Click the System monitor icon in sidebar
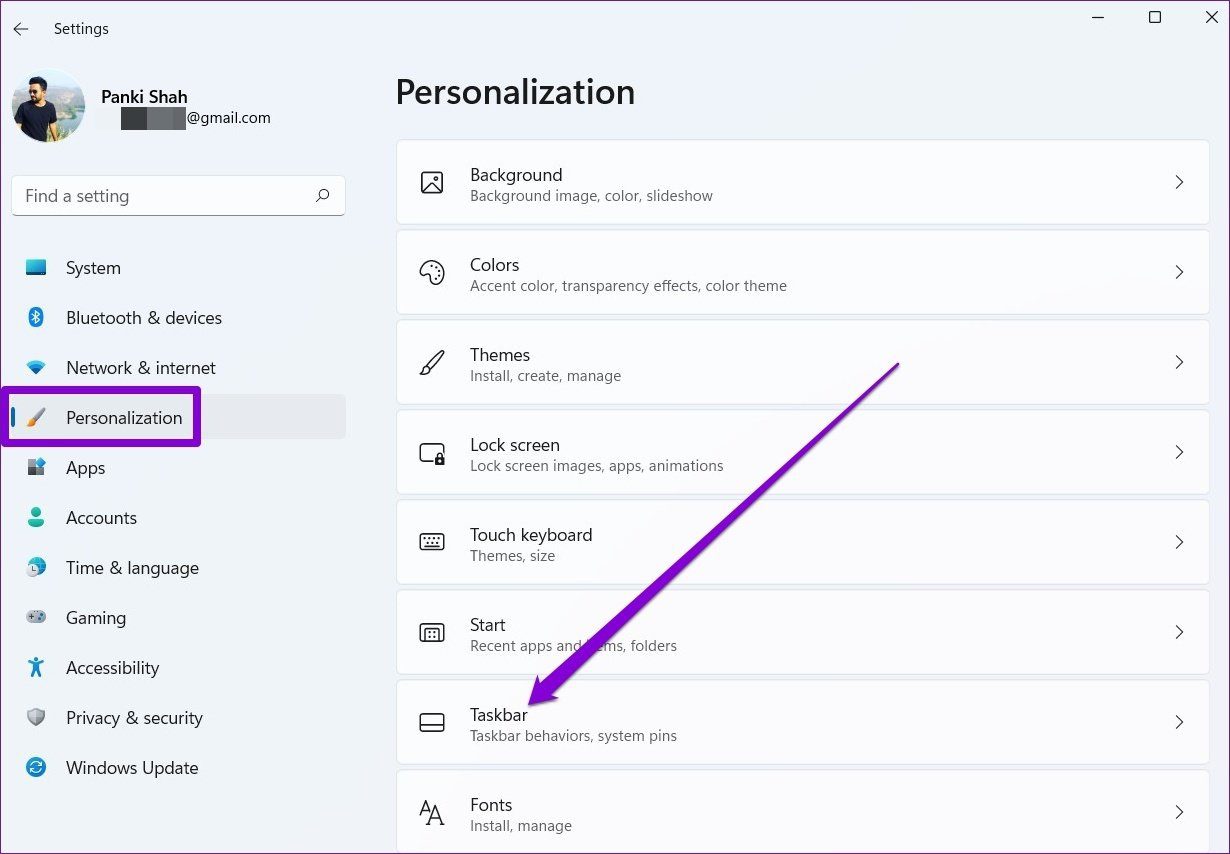 click(36, 268)
